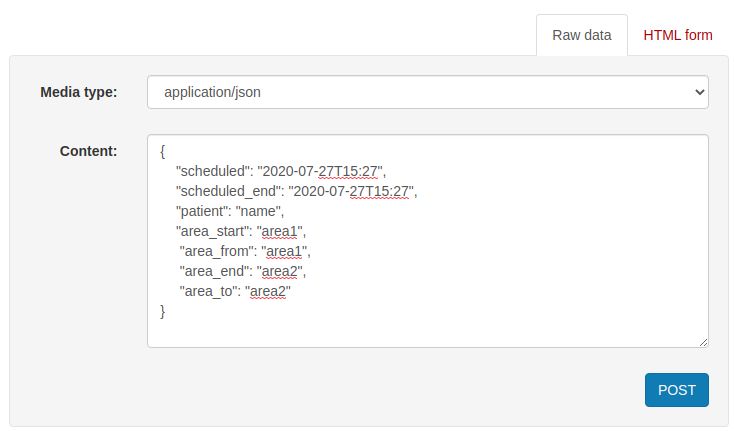Click the "area_to": "area2" line
Screen dimensions: 734x431
tap(235, 292)
